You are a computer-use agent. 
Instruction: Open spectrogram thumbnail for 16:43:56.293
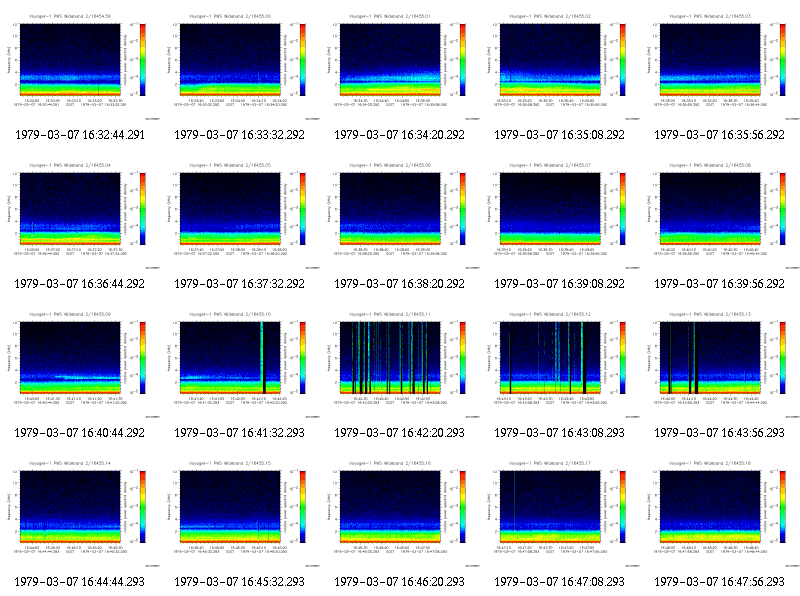pos(720,363)
